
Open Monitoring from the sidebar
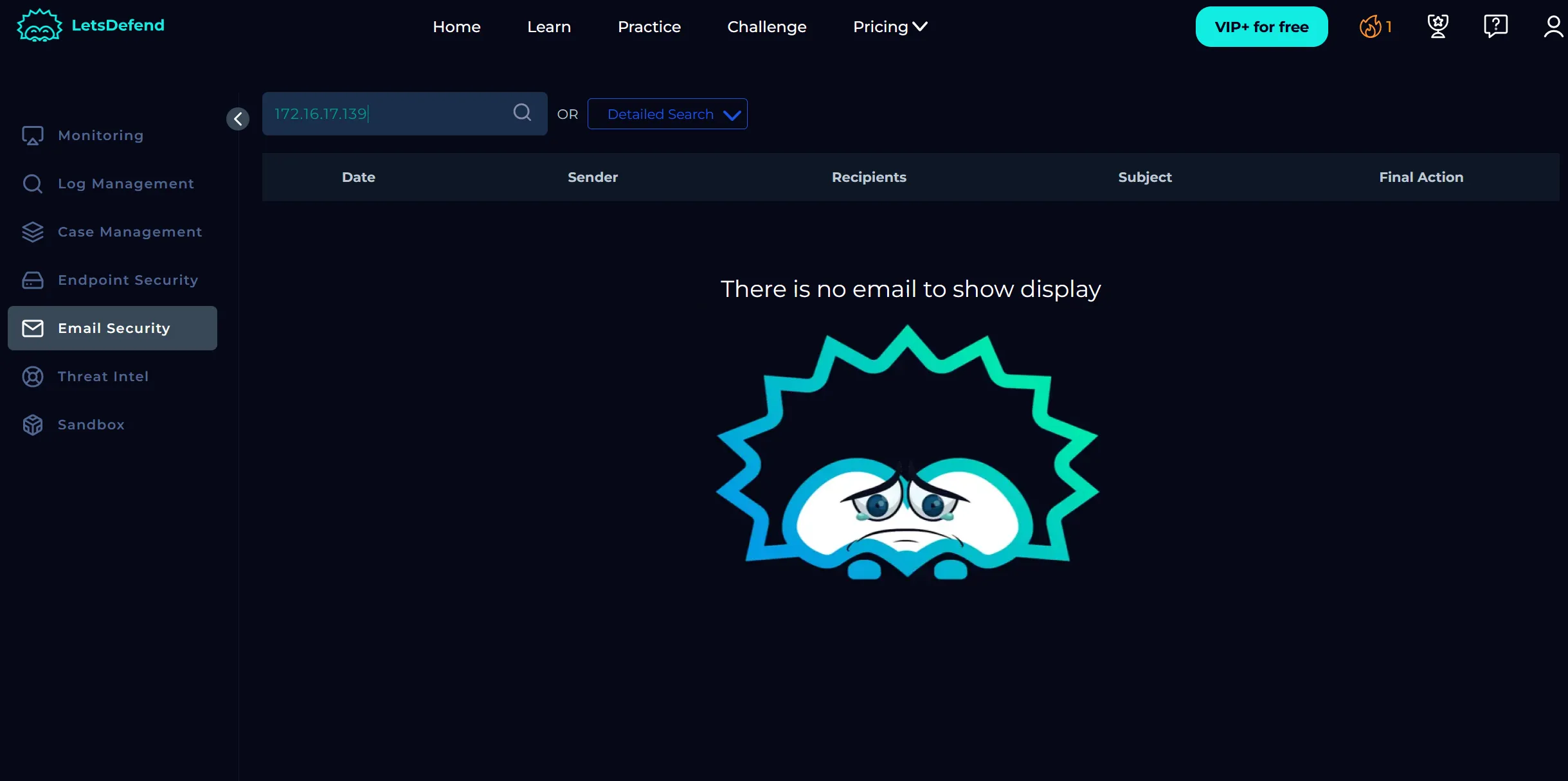point(101,136)
